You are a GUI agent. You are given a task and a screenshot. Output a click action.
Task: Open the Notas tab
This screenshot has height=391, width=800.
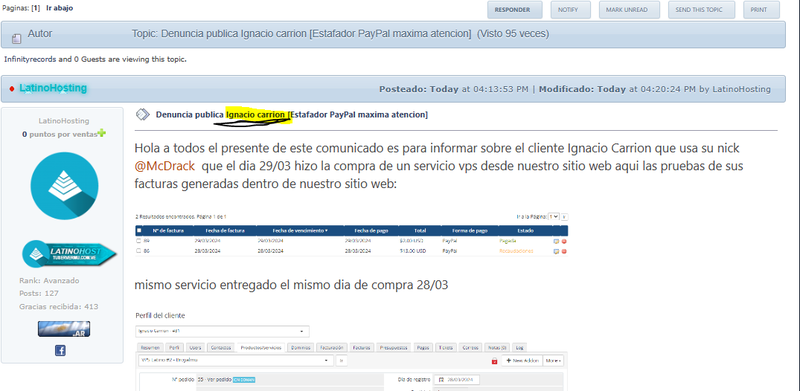point(496,348)
